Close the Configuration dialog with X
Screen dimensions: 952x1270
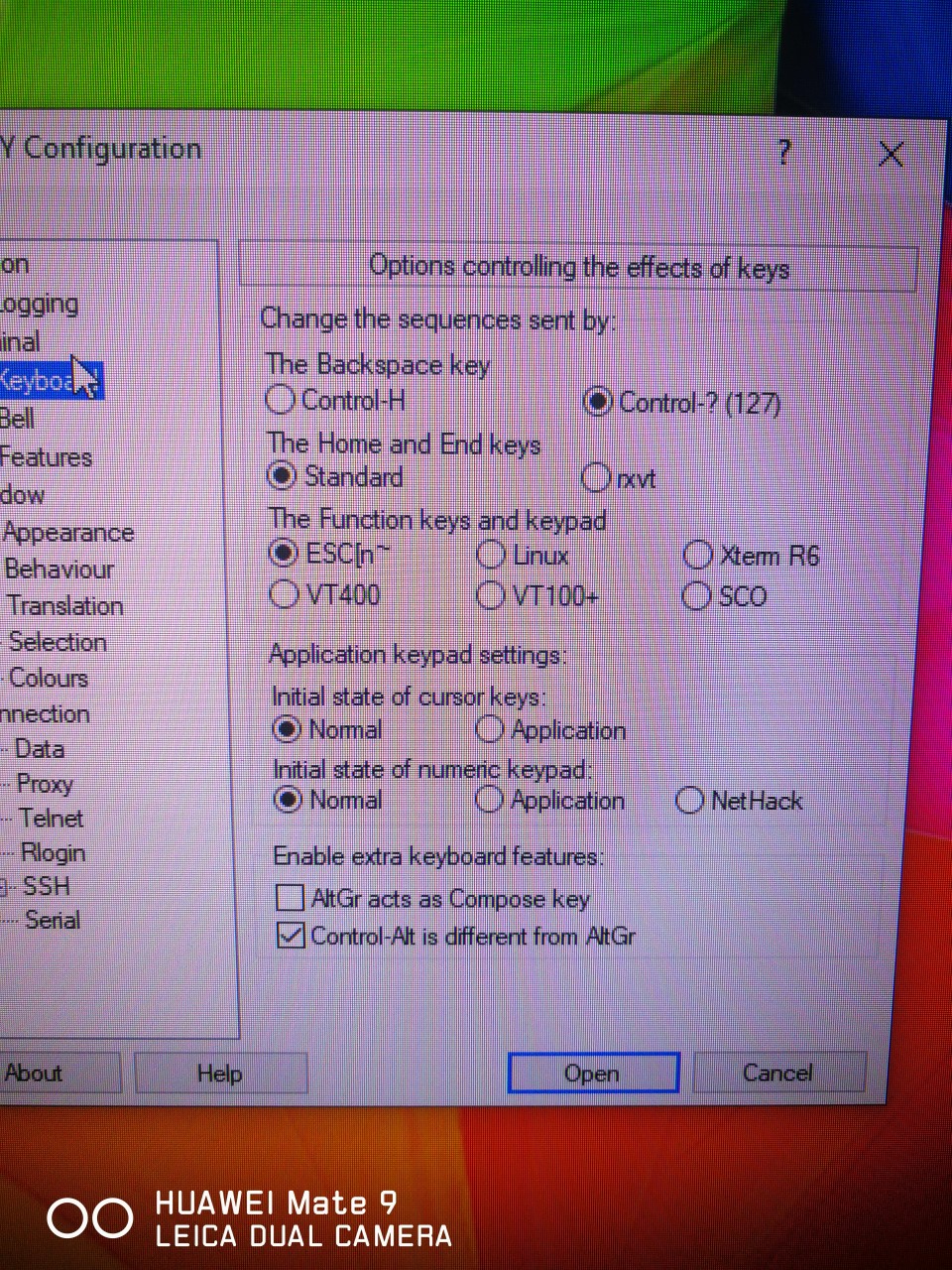(x=891, y=154)
